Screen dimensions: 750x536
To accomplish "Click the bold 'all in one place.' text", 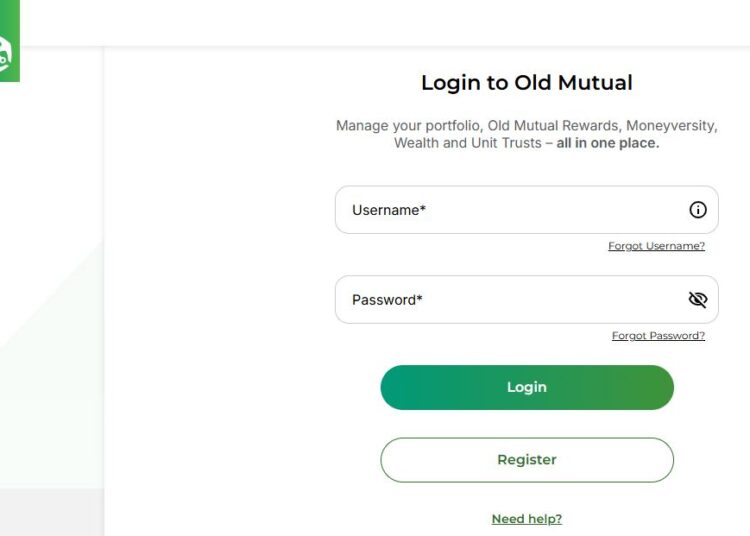I will click(x=608, y=143).
